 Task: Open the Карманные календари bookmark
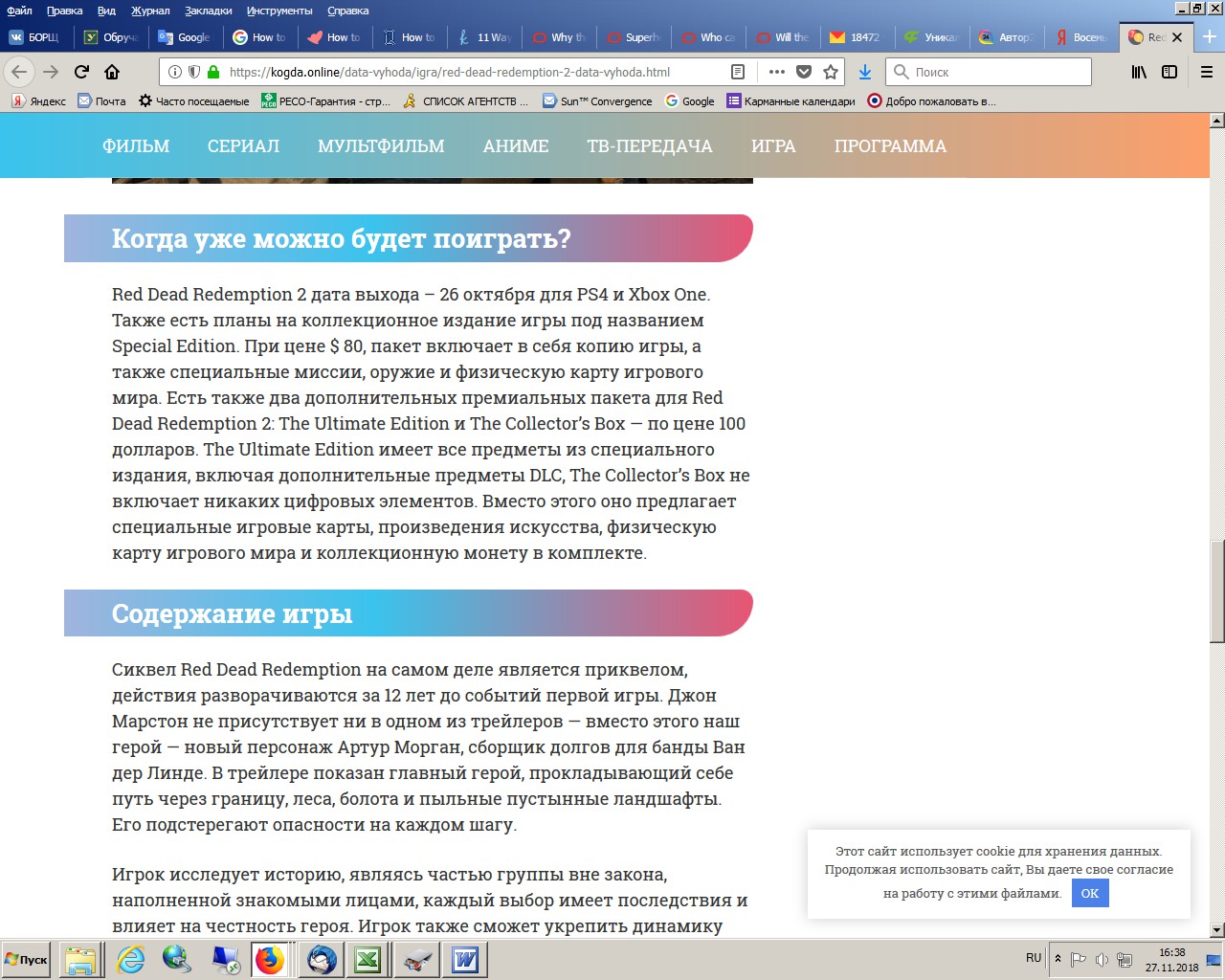coord(791,100)
